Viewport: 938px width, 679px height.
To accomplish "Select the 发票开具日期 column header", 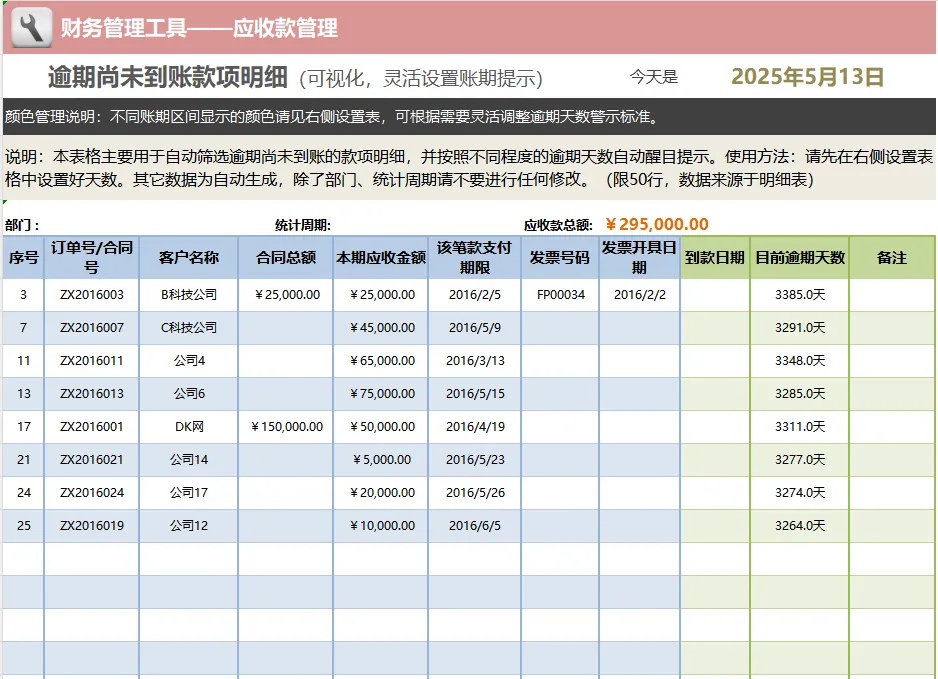I will 639,258.
